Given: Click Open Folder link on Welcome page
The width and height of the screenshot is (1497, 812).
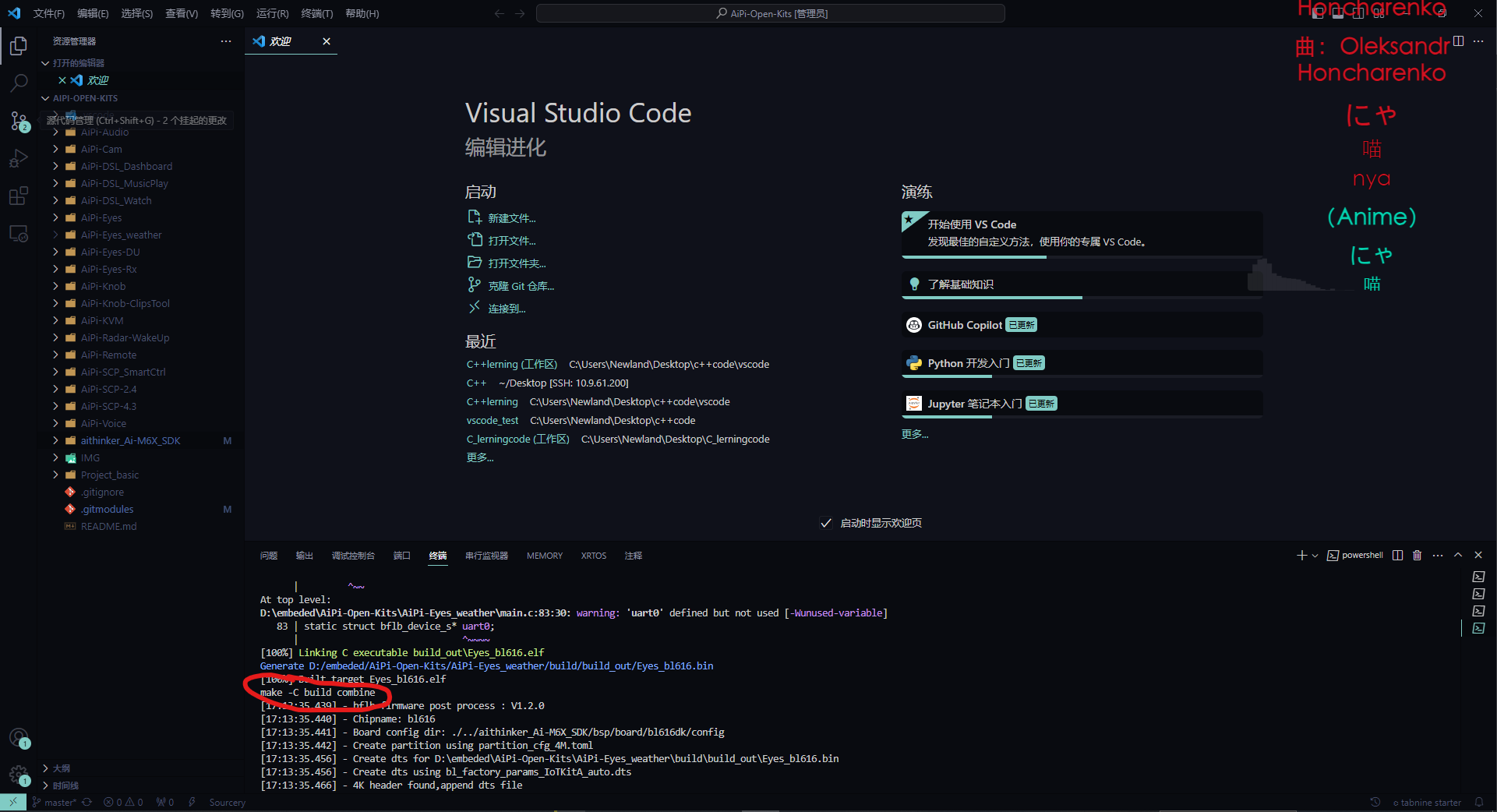Looking at the screenshot, I should pyautogui.click(x=507, y=263).
